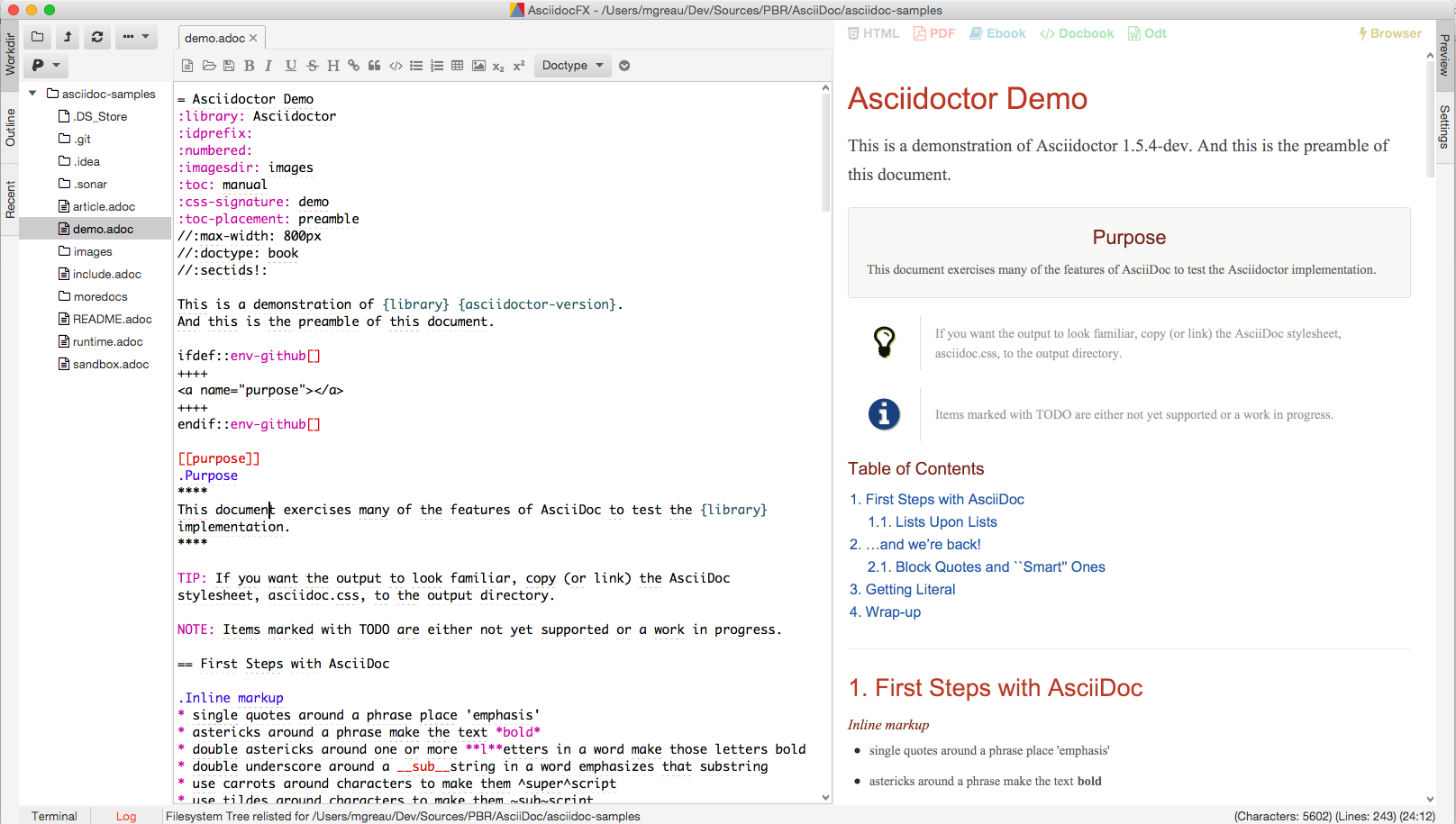
Task: Open the Settings side tab
Action: [x=1444, y=127]
